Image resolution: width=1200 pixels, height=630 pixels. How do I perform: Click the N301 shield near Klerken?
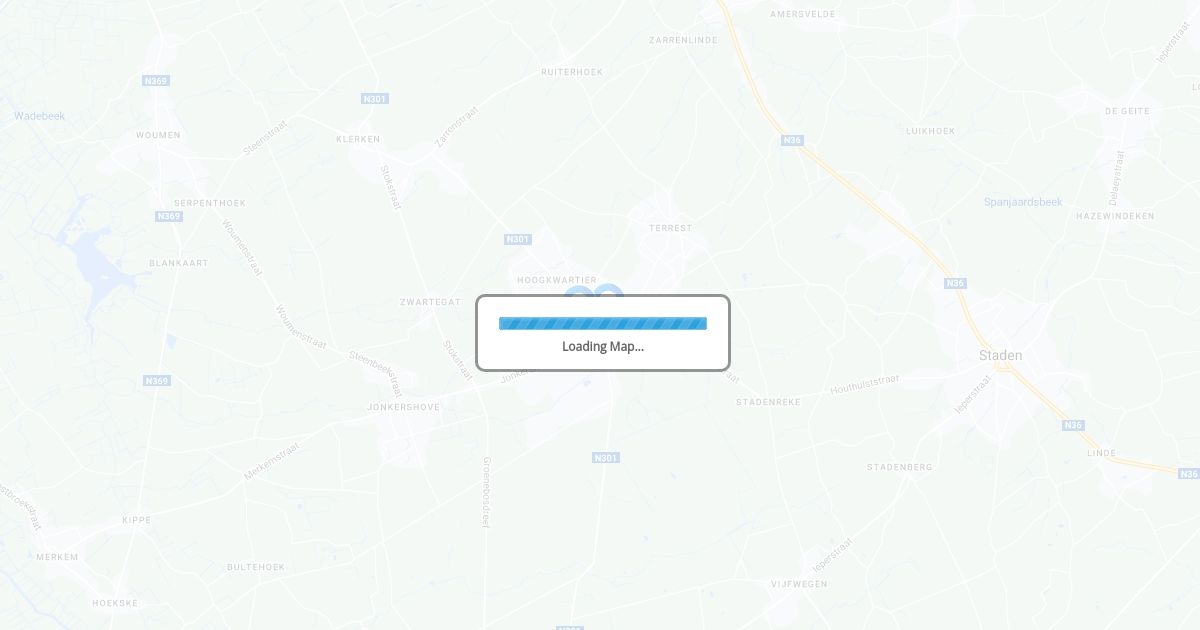point(375,99)
